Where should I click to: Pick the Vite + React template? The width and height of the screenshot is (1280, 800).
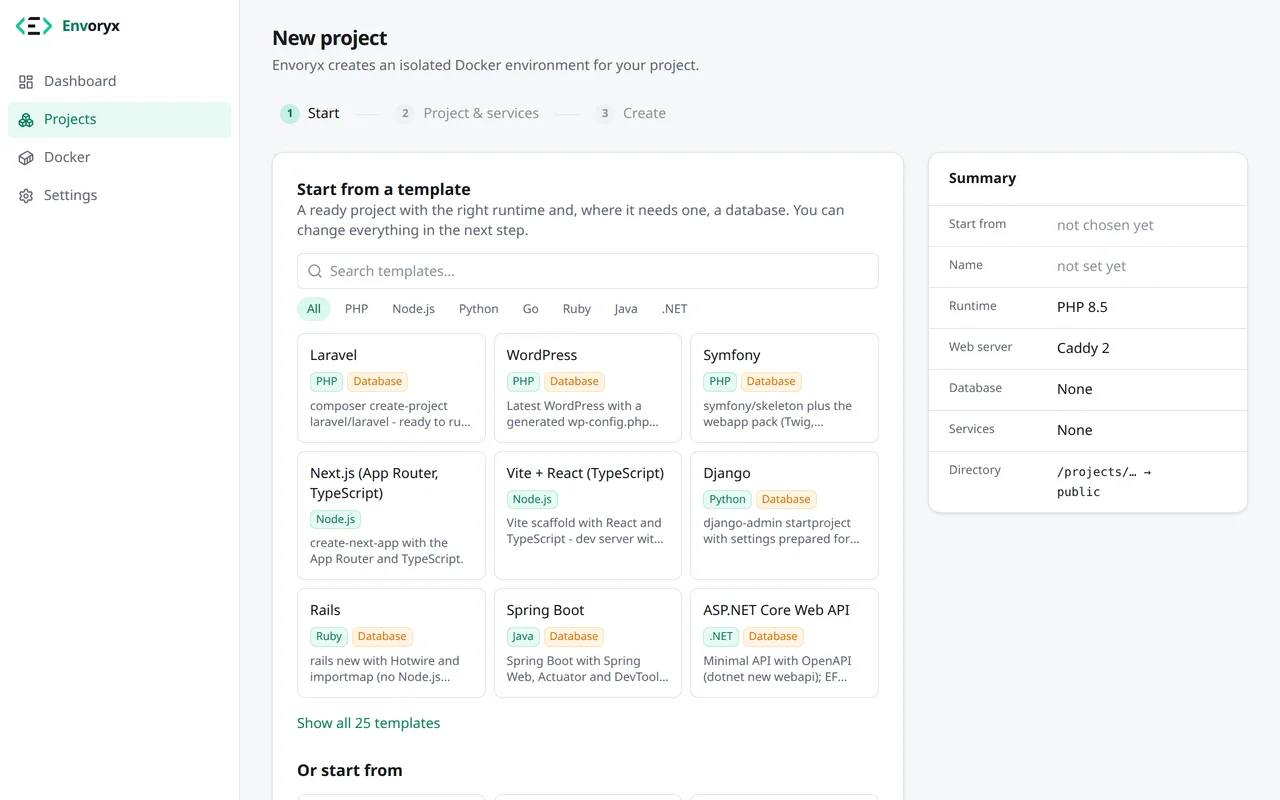point(588,515)
